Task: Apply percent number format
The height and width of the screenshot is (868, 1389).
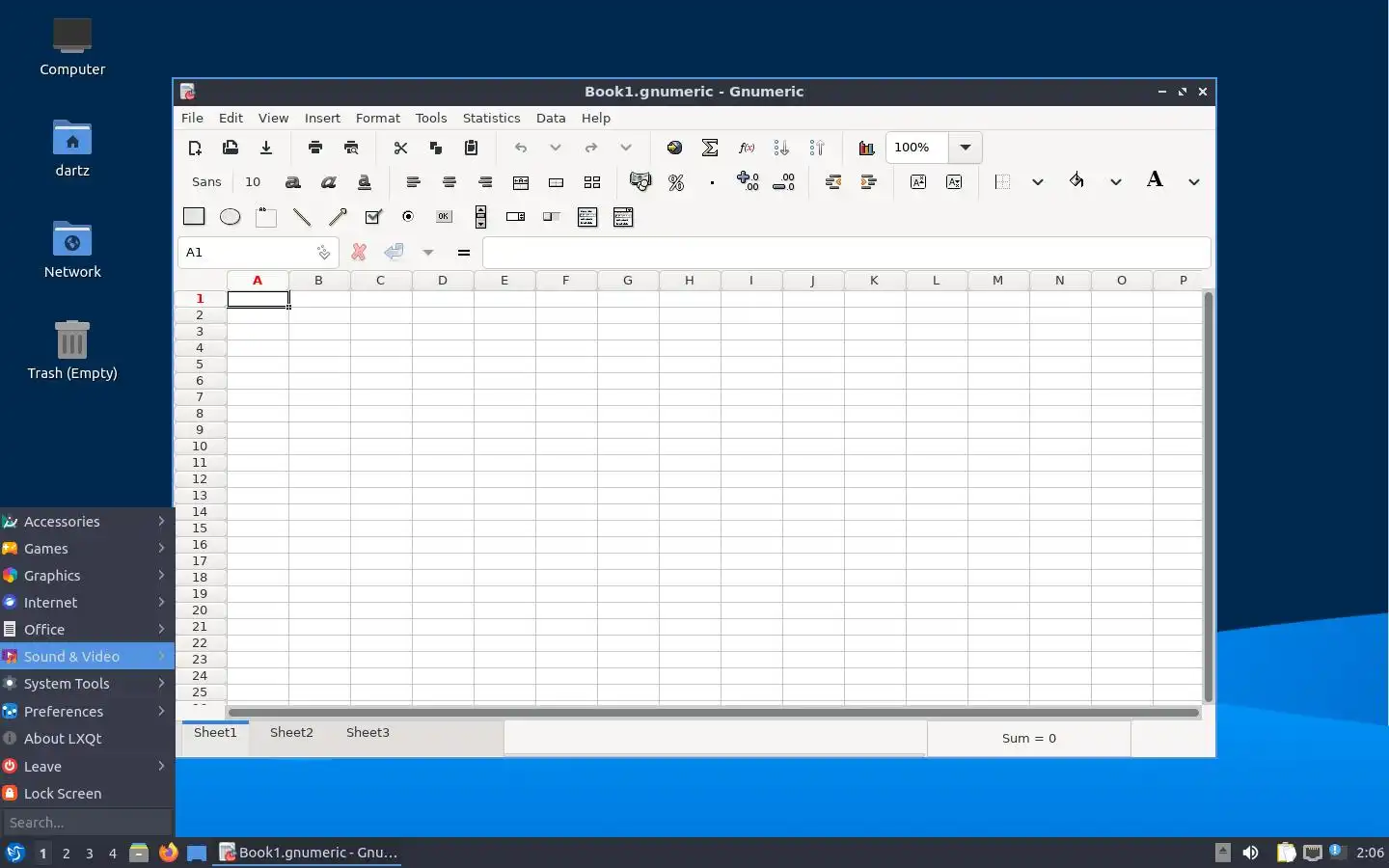Action: coord(676,182)
